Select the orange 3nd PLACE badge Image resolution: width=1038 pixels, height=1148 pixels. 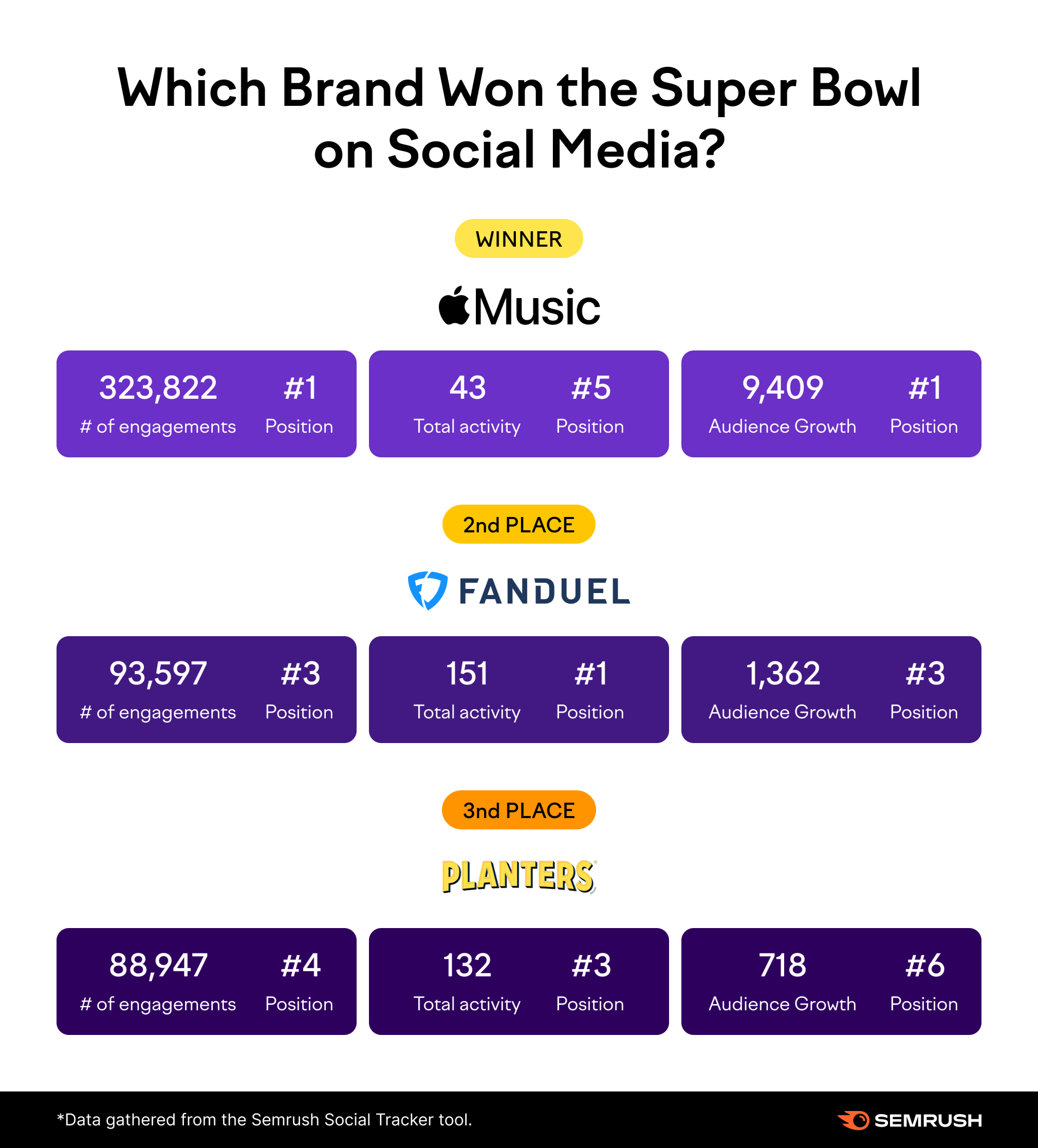click(518, 810)
